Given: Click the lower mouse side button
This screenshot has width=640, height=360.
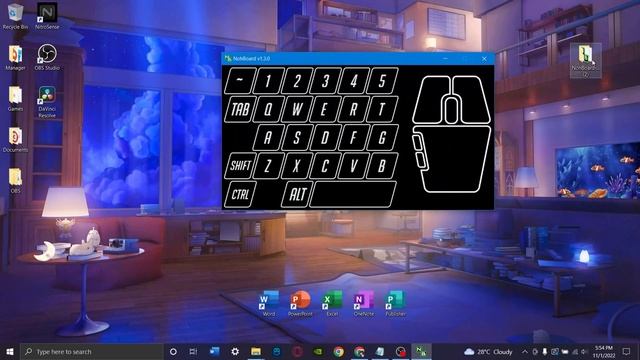Looking at the screenshot, I should click(421, 160).
